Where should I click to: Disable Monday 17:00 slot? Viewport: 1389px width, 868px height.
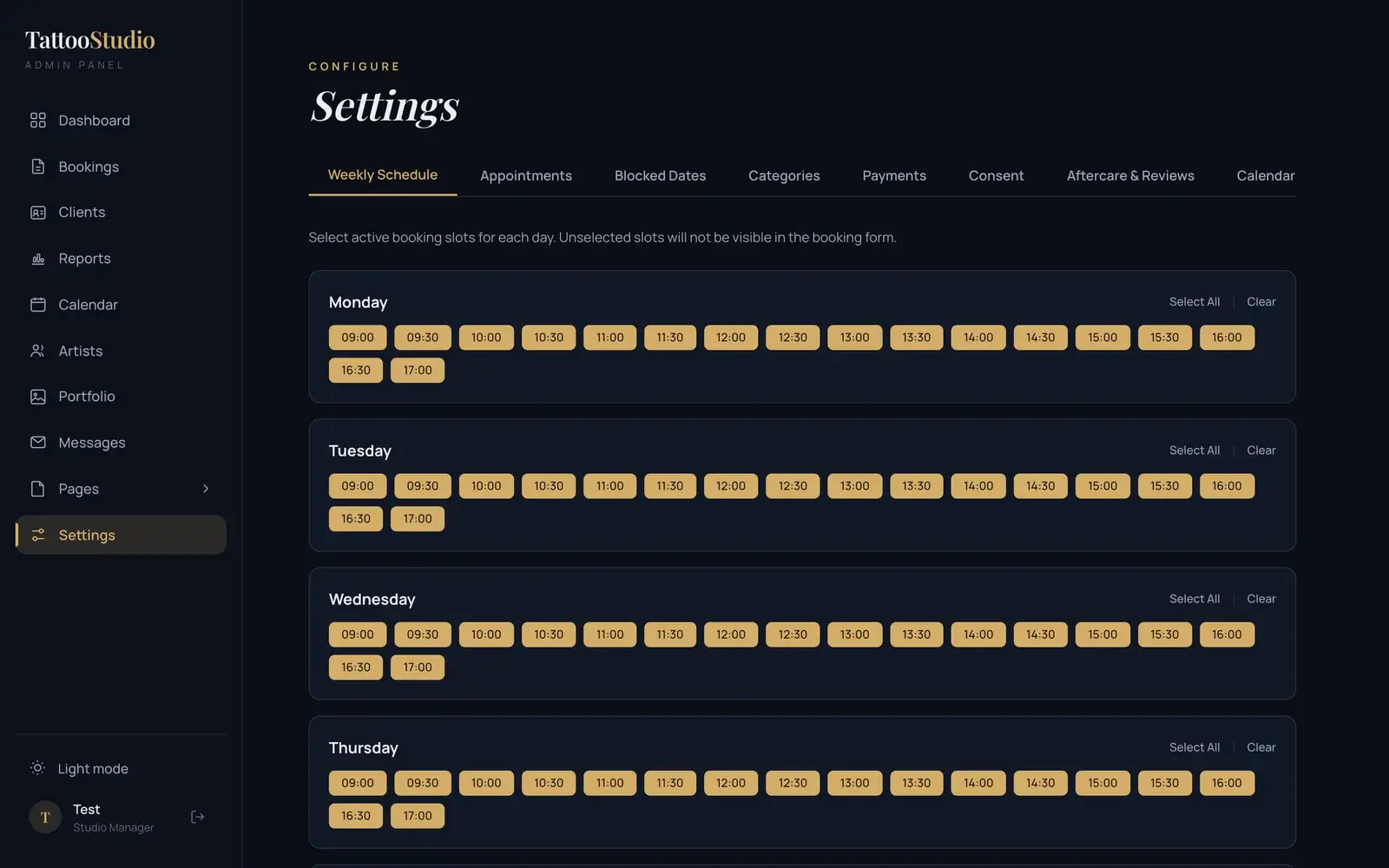[x=418, y=371]
